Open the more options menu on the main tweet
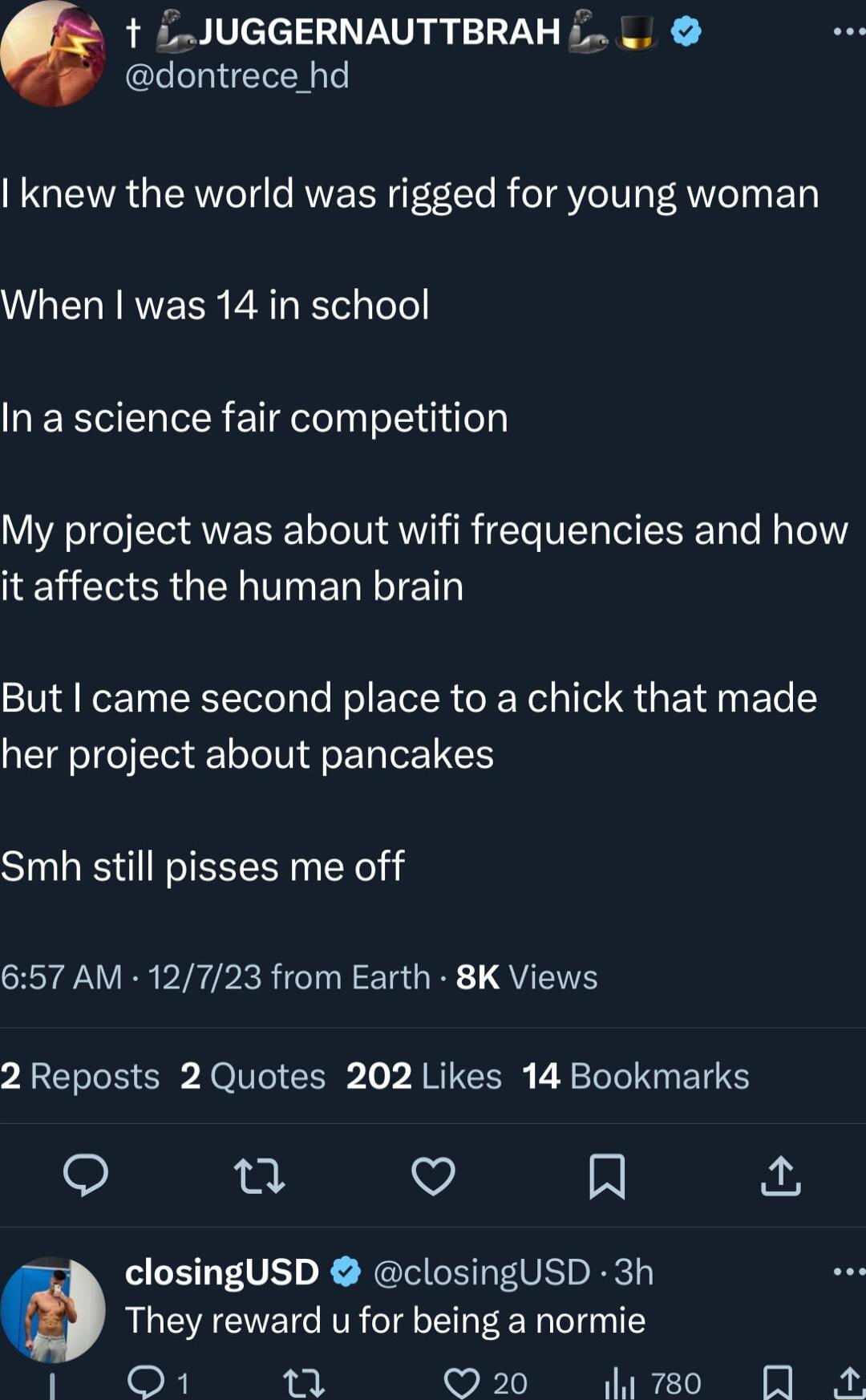The image size is (866, 1400). [843, 30]
